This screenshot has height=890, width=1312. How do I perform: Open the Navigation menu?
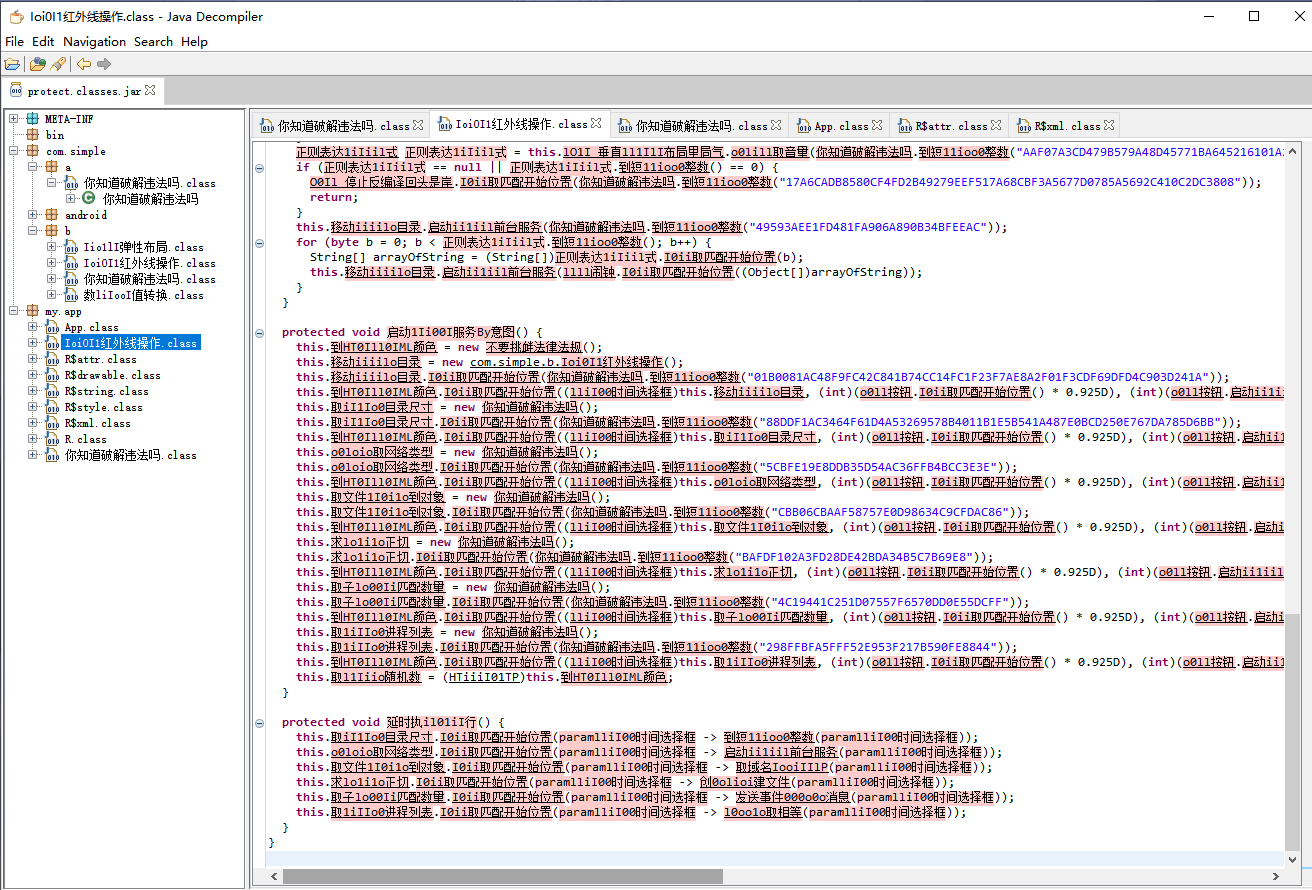pyautogui.click(x=94, y=42)
